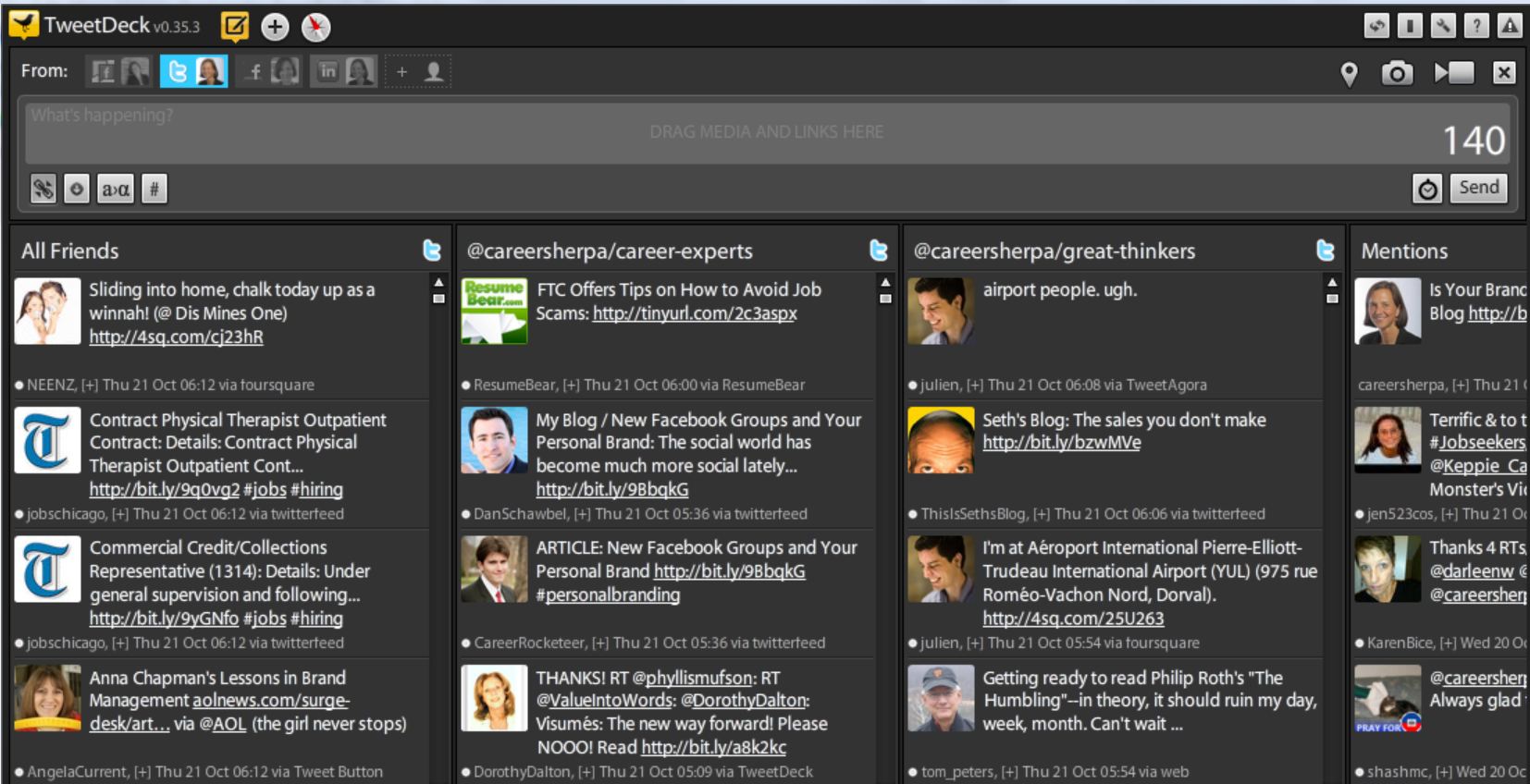Click the @careersherpa/great-thinkers column title
Screen dimensions: 1530x784
click(1055, 251)
